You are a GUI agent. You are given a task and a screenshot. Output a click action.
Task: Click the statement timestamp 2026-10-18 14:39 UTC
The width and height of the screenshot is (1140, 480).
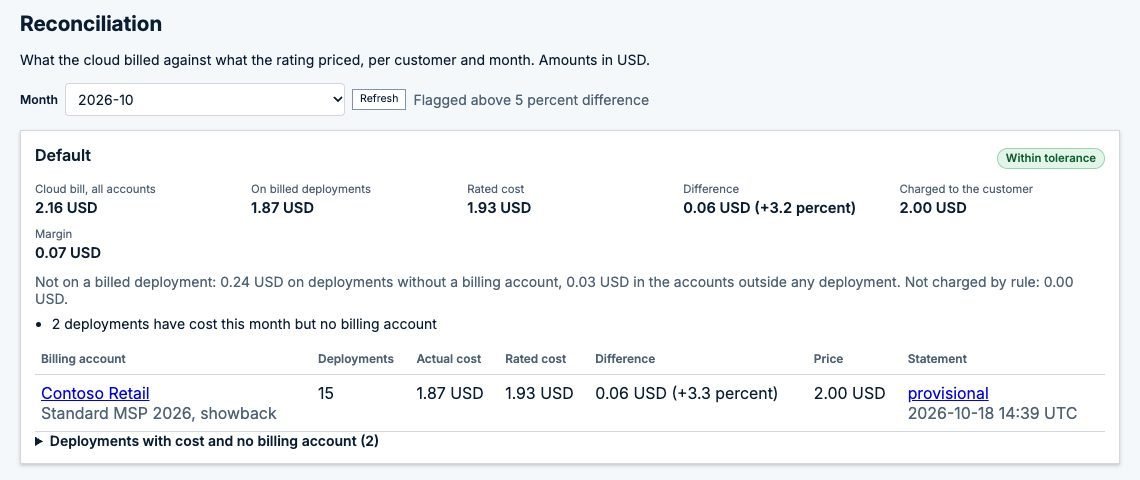tap(992, 414)
